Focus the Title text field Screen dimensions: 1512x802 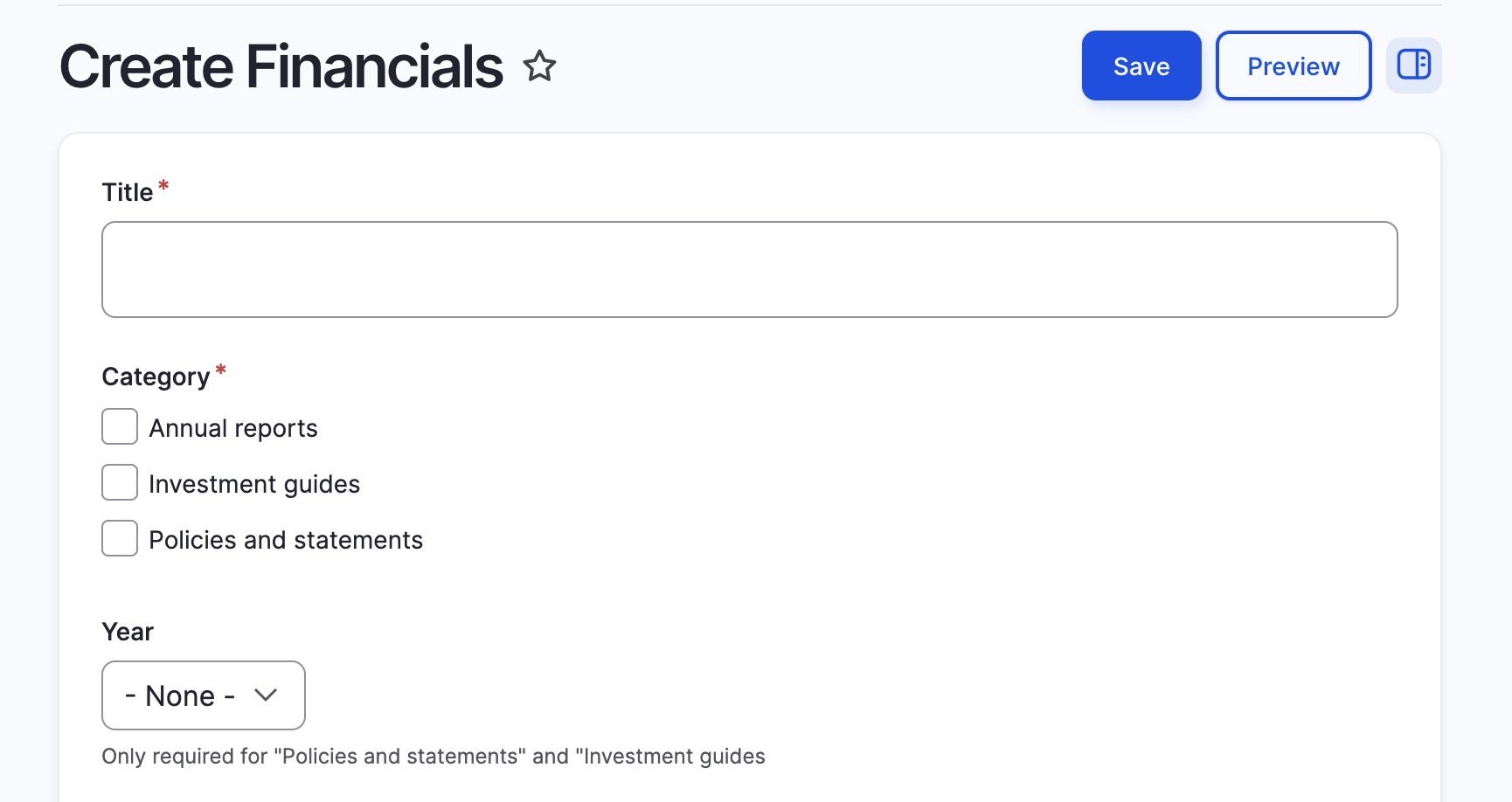(749, 269)
